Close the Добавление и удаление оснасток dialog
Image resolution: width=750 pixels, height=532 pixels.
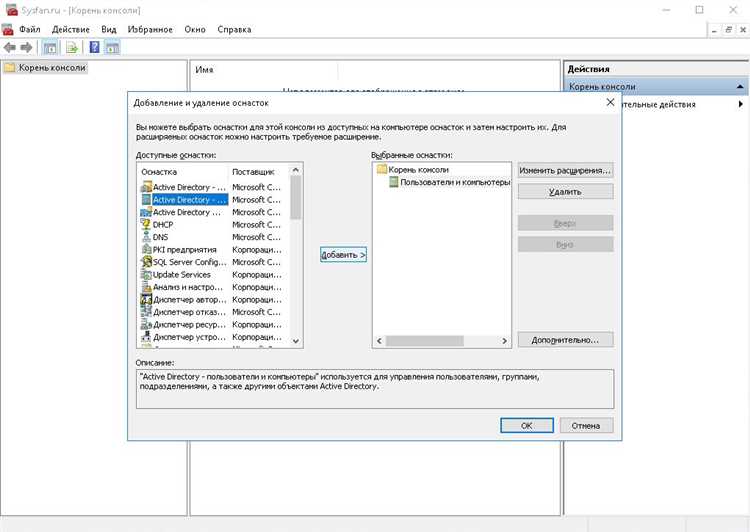tap(610, 102)
